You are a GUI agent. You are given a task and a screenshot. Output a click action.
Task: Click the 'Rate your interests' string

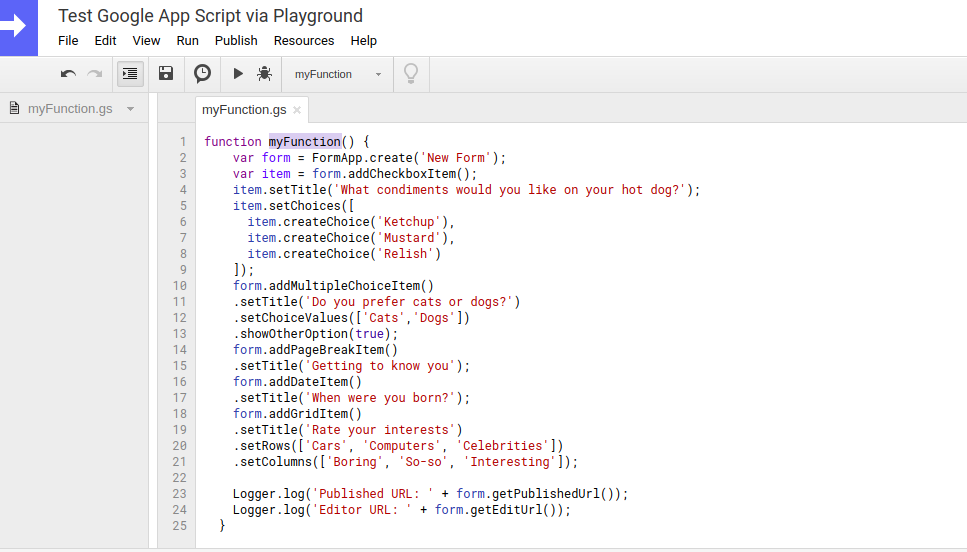click(x=381, y=430)
